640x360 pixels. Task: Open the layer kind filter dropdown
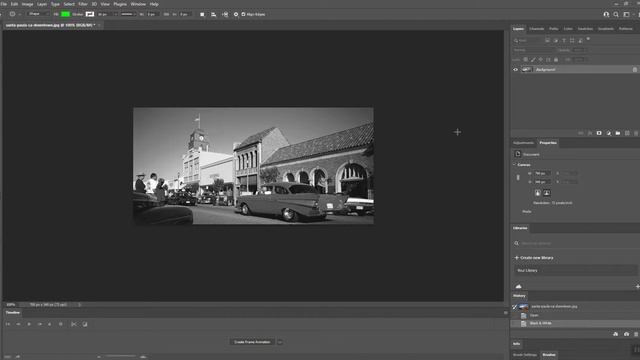click(x=527, y=40)
